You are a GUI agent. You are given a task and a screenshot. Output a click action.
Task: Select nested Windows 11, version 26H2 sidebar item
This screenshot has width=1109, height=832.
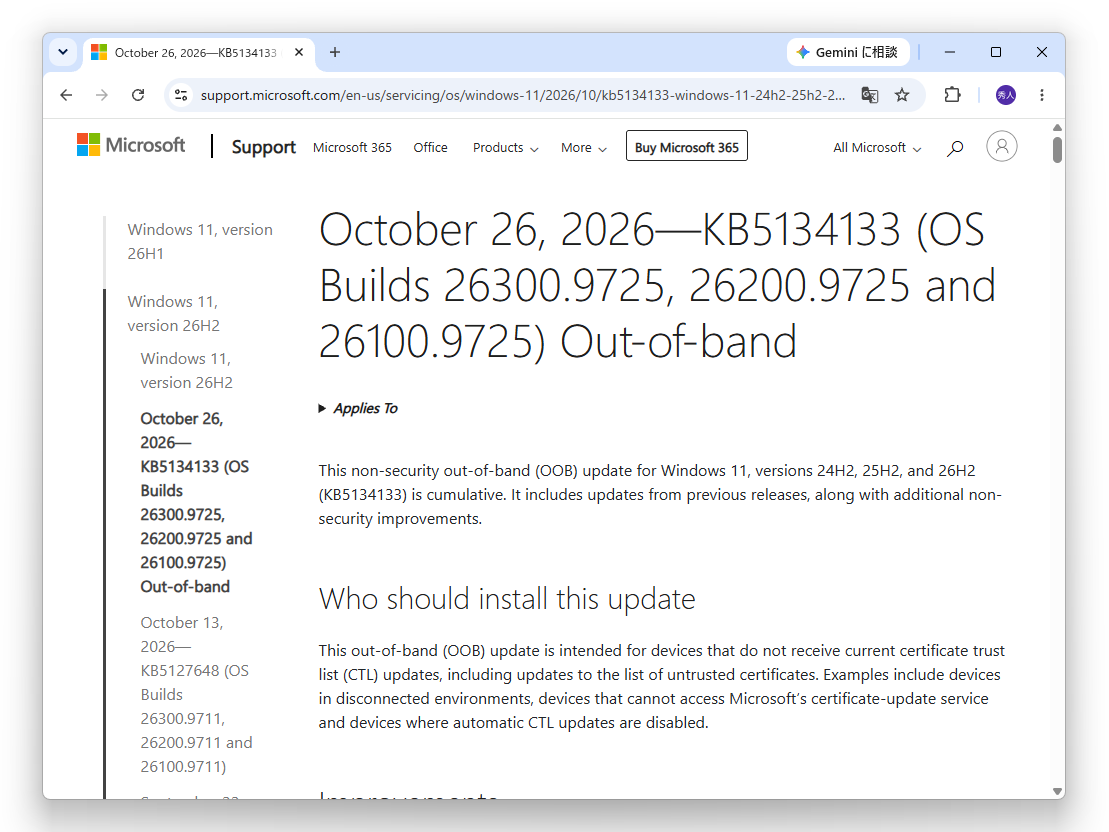pyautogui.click(x=186, y=370)
